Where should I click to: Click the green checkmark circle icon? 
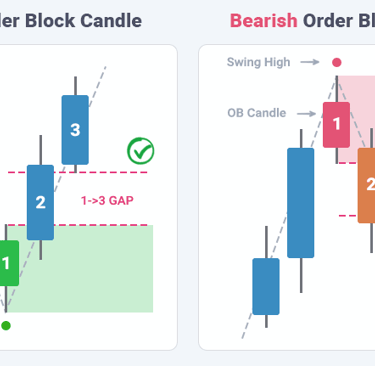(x=141, y=151)
